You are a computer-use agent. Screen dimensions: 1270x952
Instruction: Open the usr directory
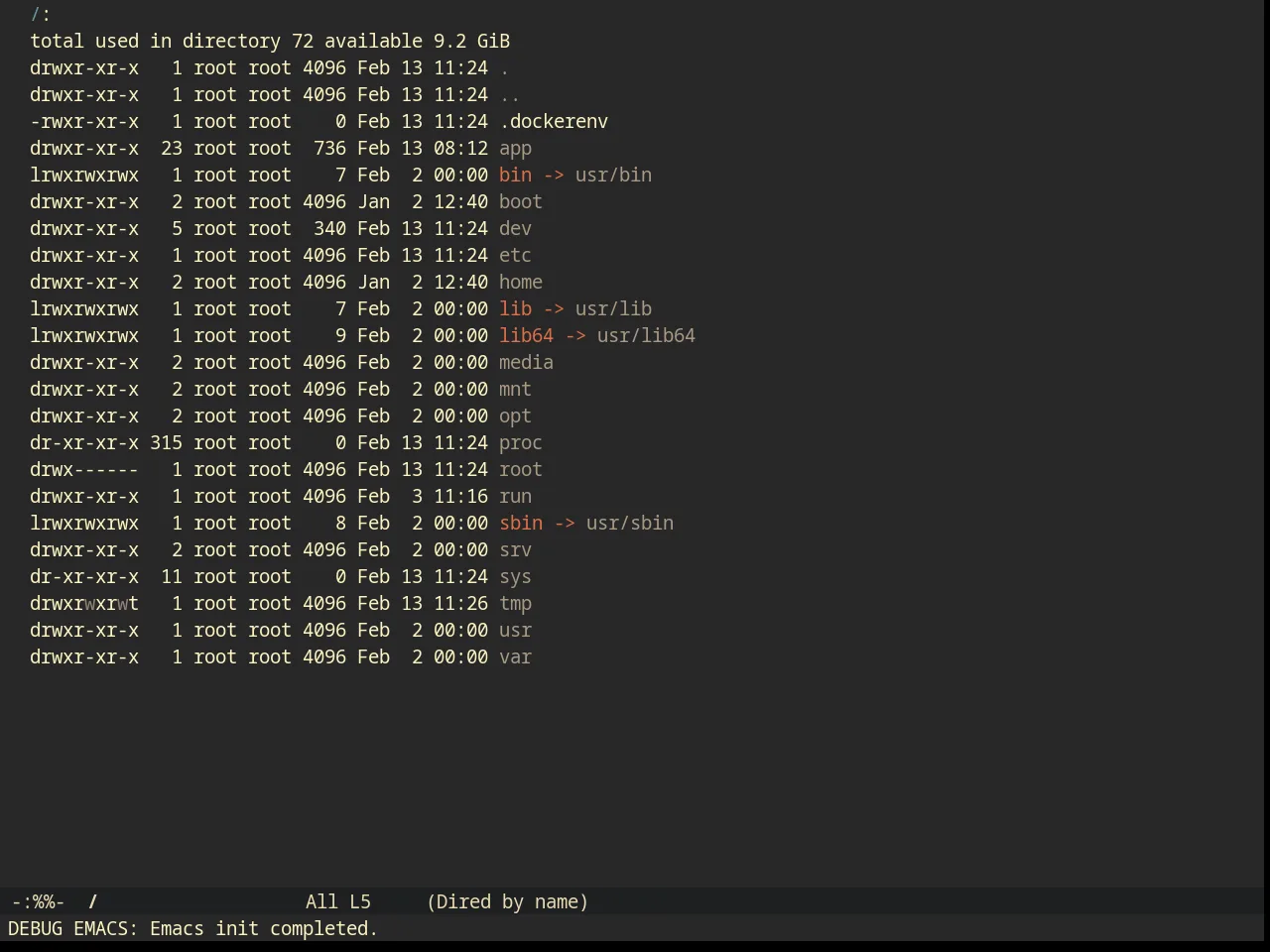(x=515, y=631)
